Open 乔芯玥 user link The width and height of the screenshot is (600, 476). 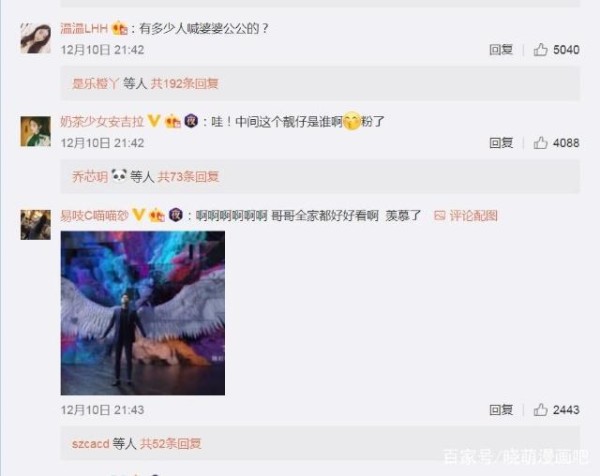click(x=90, y=176)
